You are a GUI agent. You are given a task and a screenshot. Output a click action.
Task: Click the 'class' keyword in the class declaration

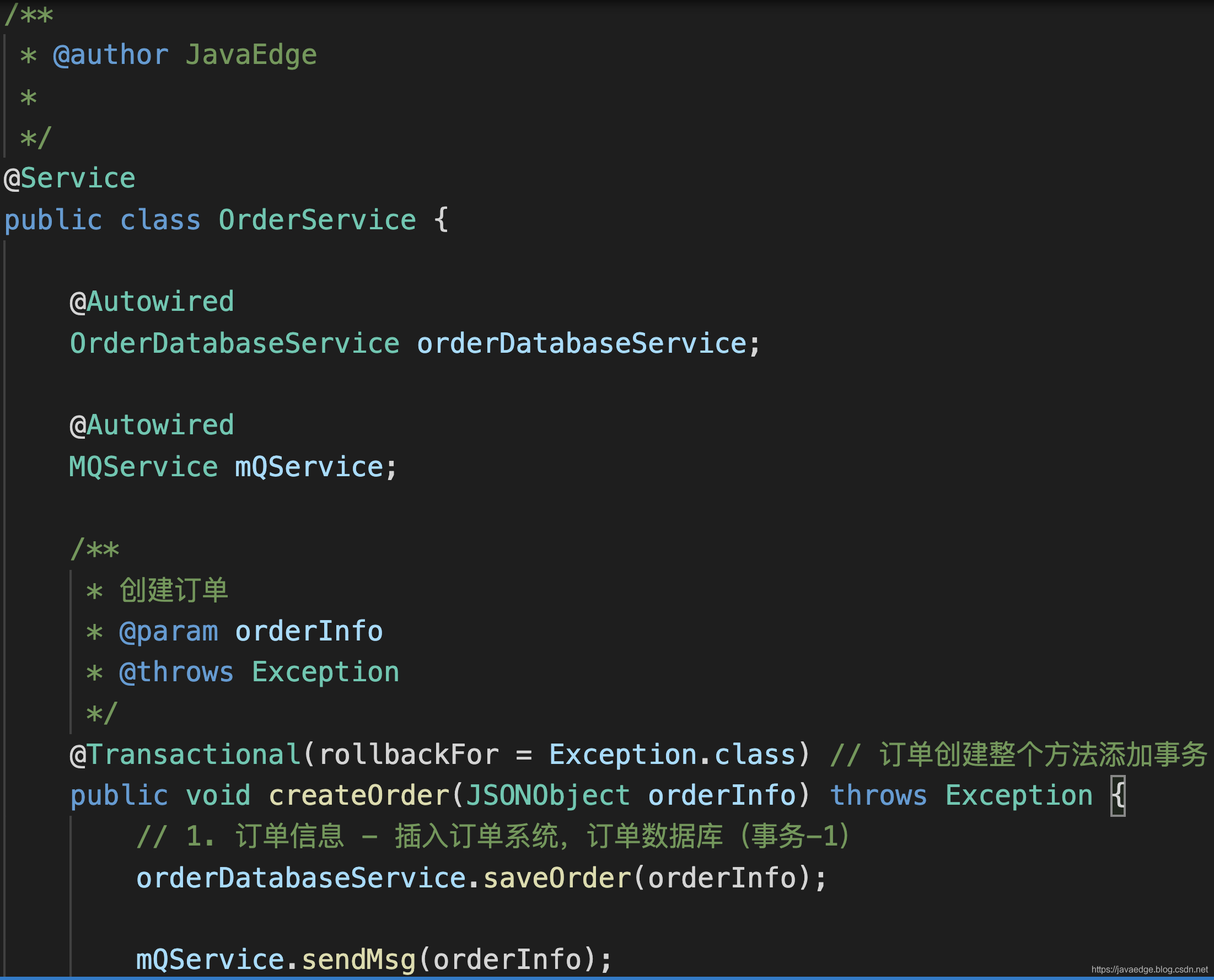coord(160,219)
